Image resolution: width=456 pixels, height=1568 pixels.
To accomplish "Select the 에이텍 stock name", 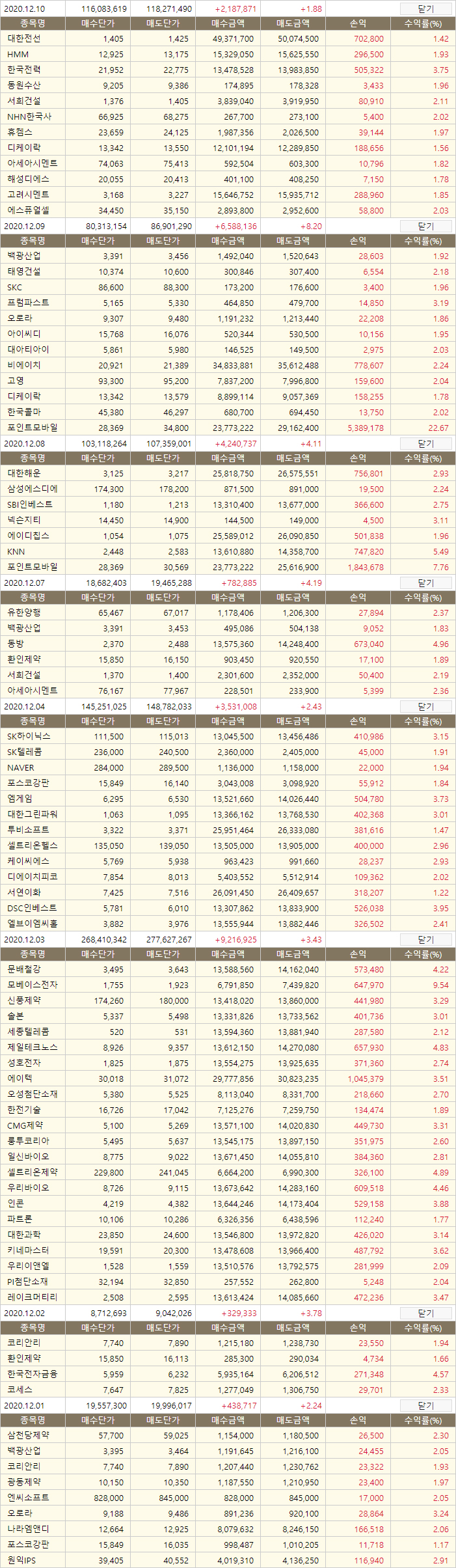I will tap(20, 1079).
